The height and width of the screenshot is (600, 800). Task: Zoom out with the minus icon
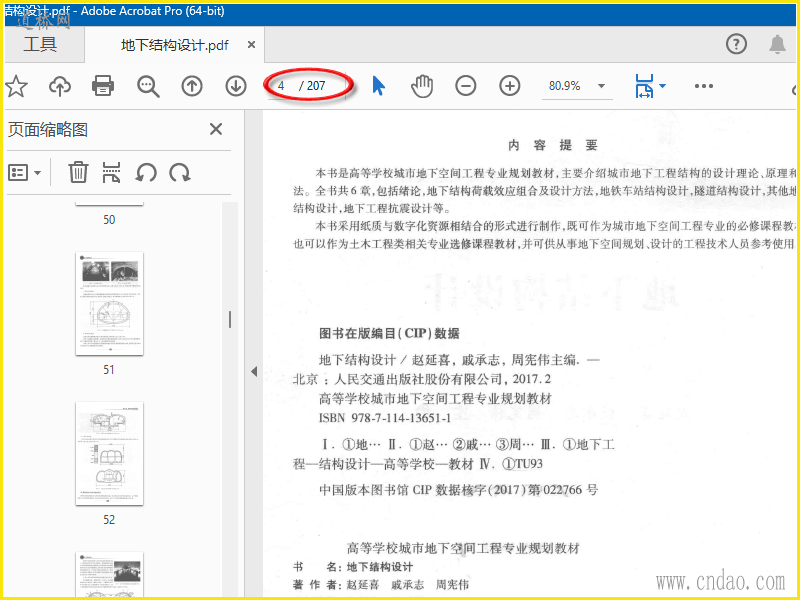(x=466, y=86)
